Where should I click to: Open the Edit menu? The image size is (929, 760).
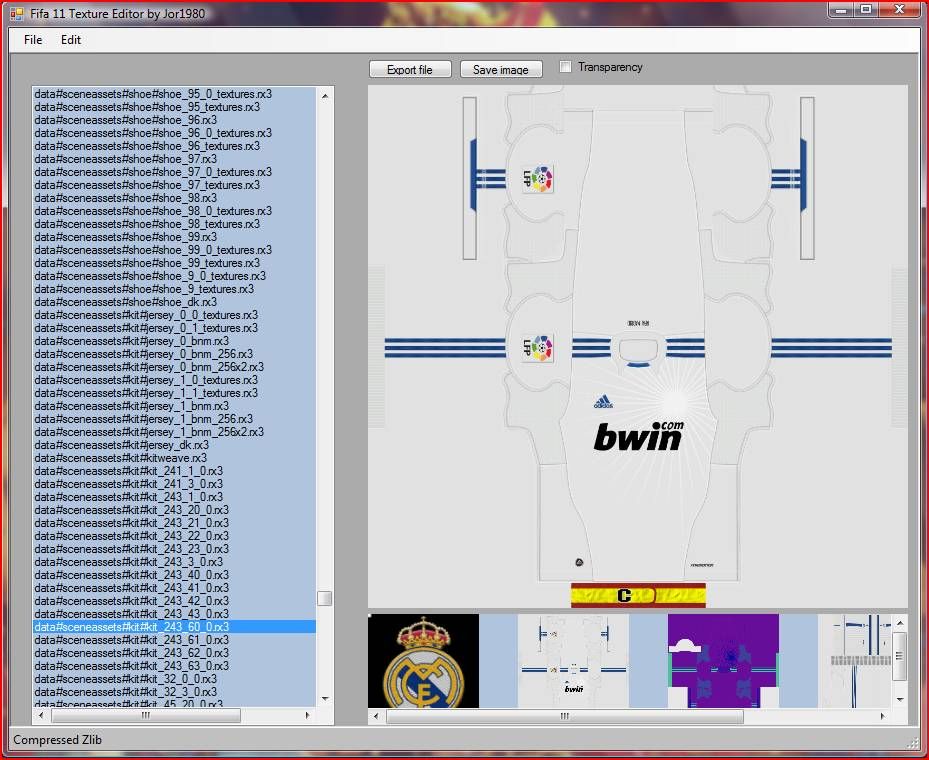pyautogui.click(x=70, y=40)
